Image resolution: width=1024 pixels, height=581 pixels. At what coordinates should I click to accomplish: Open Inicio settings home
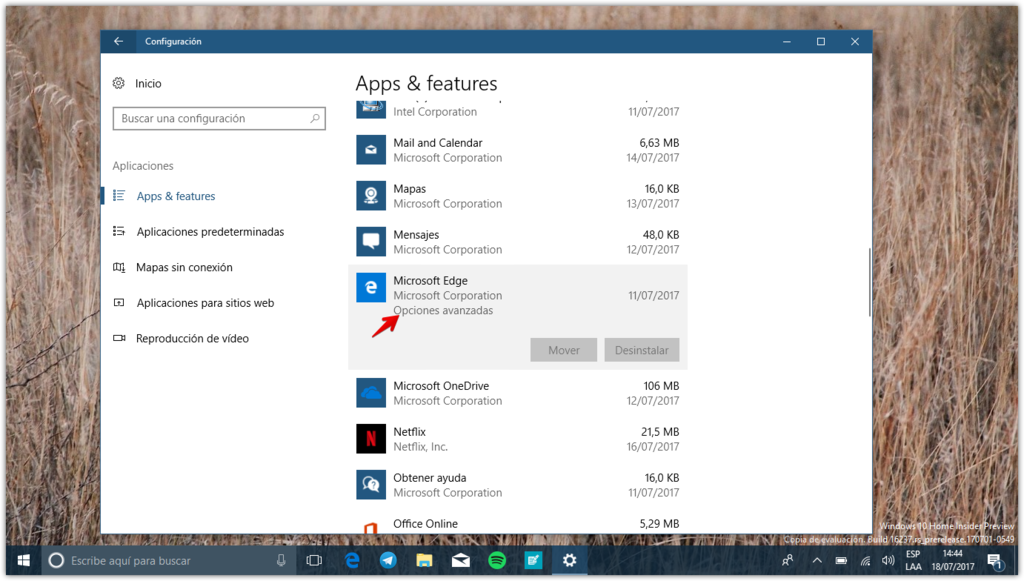[148, 84]
